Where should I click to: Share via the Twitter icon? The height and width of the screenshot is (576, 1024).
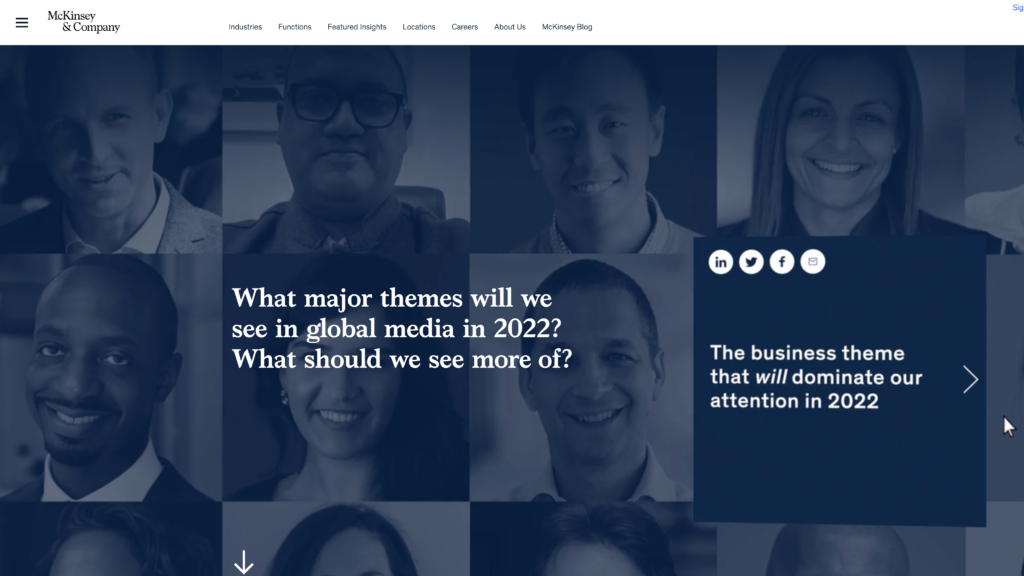(x=751, y=262)
